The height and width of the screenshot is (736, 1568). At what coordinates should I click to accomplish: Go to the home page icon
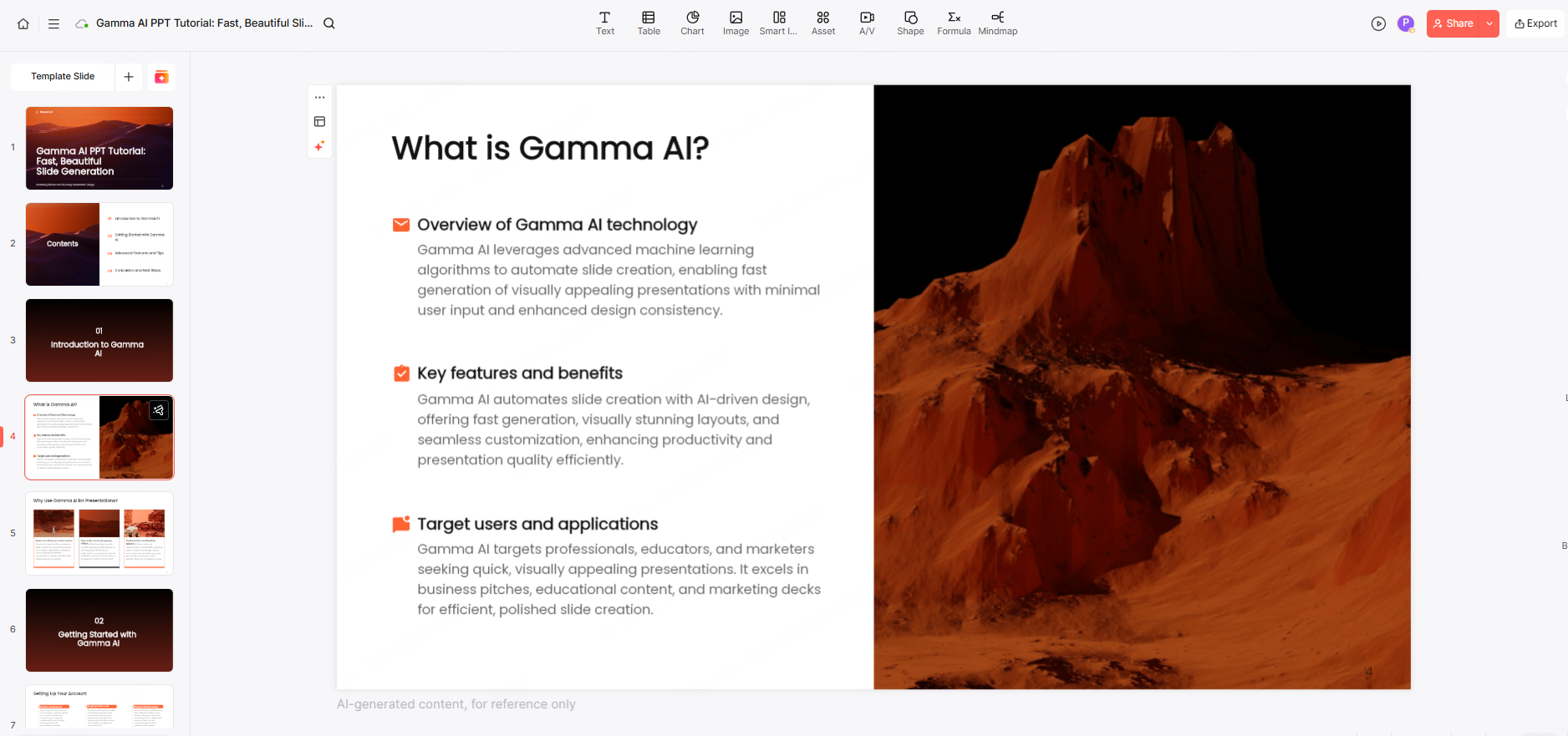(23, 23)
